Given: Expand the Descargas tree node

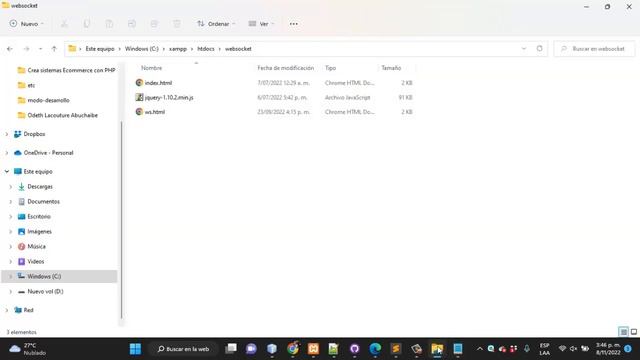Looking at the screenshot, I should tap(11, 187).
